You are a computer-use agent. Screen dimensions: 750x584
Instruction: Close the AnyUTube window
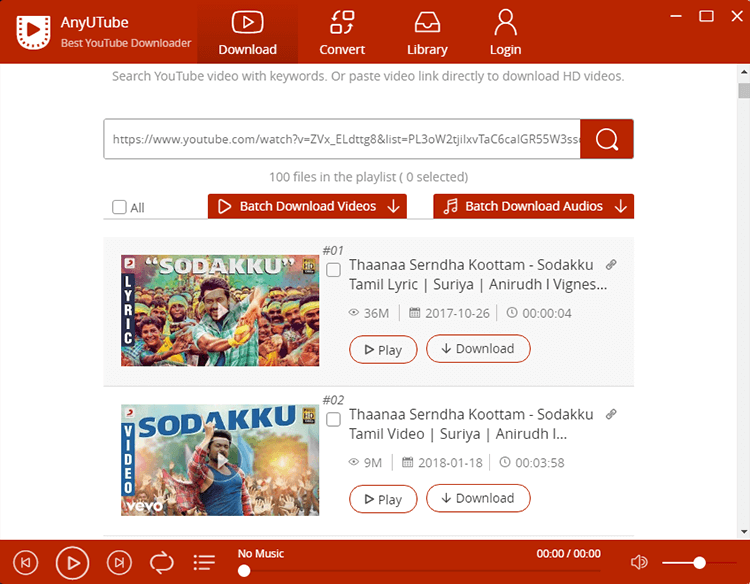(x=737, y=16)
